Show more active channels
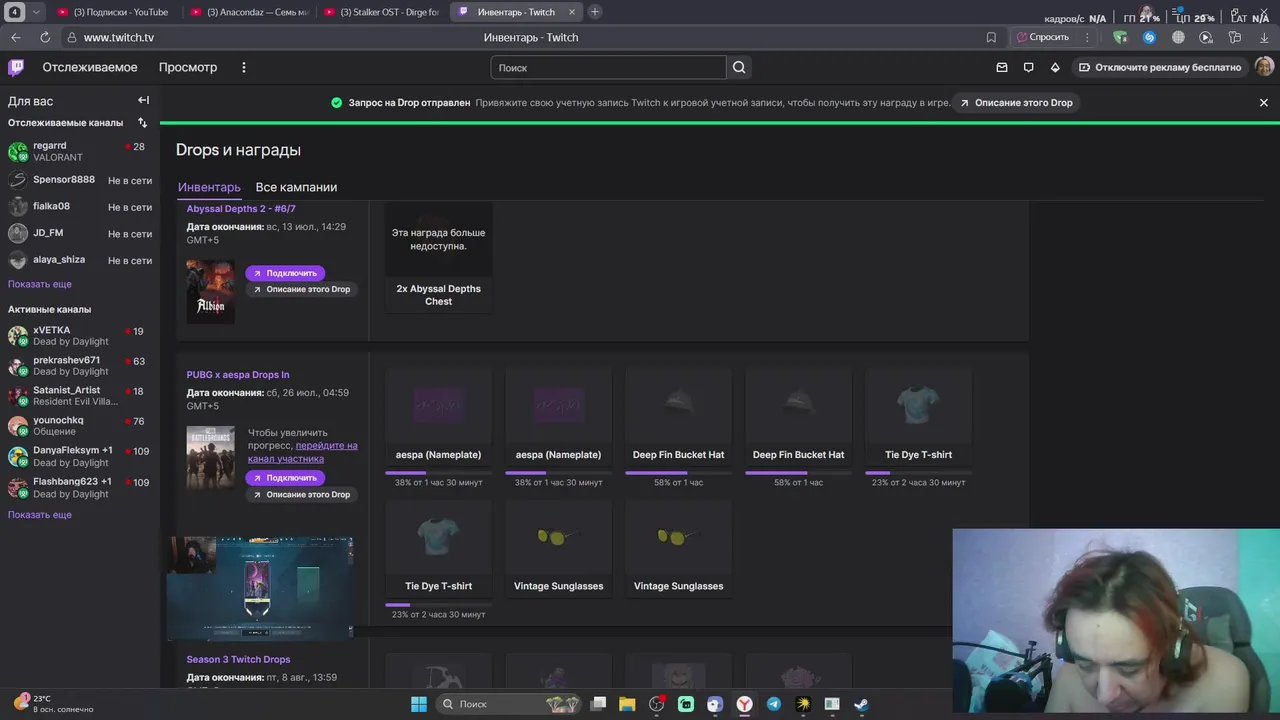 tap(40, 515)
